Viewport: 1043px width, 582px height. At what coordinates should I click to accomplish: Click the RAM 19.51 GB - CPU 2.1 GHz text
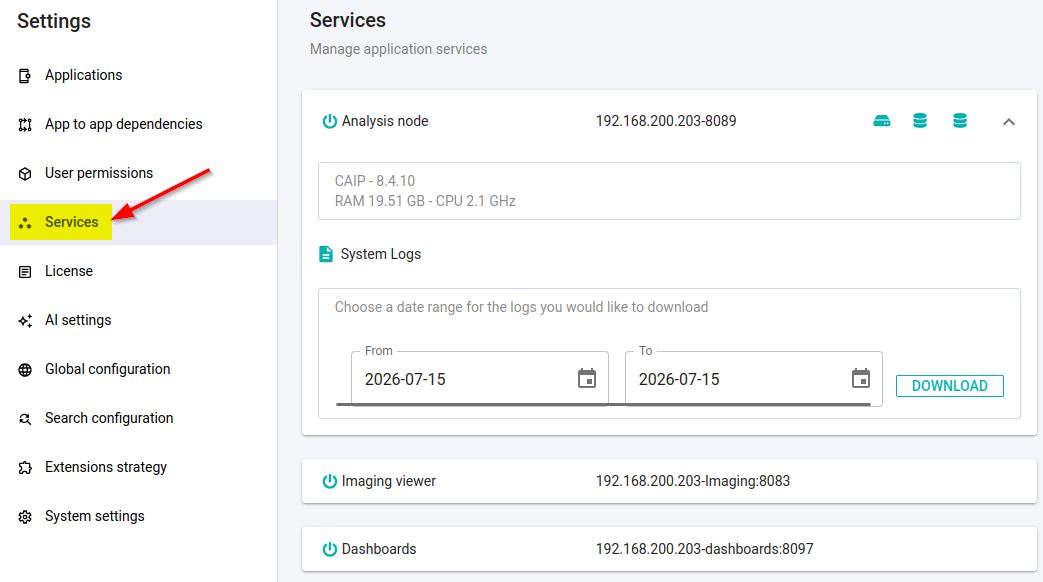425,201
